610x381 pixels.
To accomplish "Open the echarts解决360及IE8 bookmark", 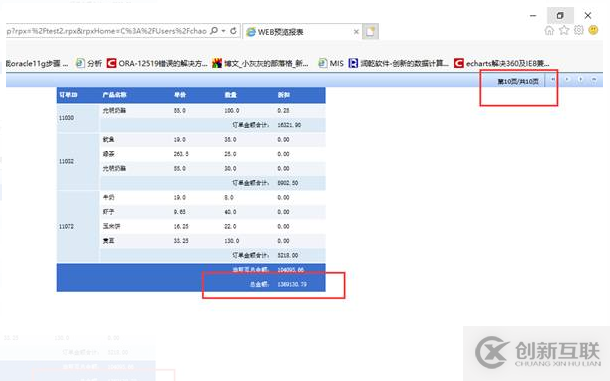I will tap(502, 63).
